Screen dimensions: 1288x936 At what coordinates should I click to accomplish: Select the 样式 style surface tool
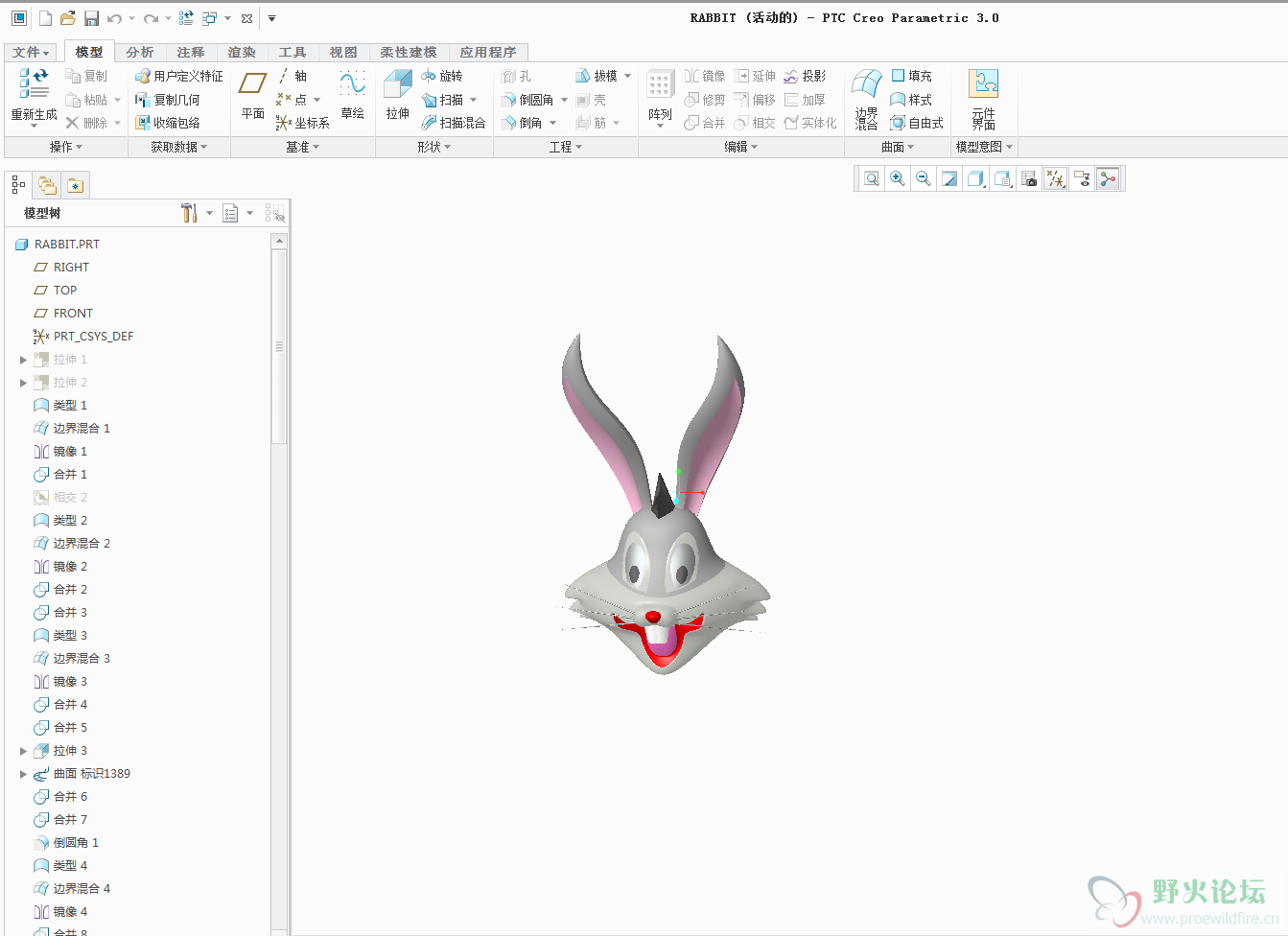pos(911,100)
